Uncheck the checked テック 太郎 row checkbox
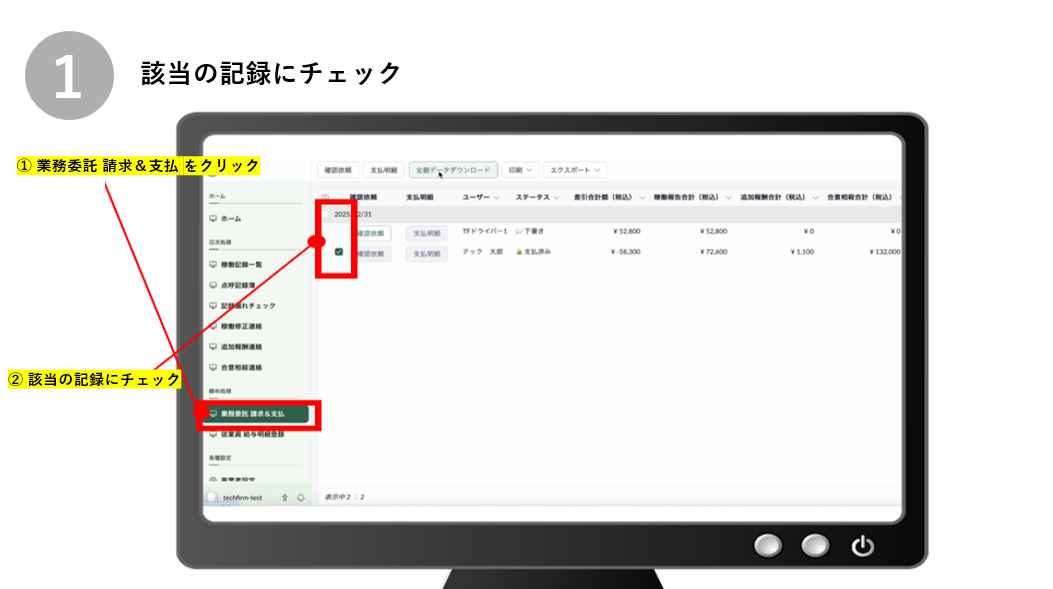This screenshot has width=1053, height=589. [339, 252]
